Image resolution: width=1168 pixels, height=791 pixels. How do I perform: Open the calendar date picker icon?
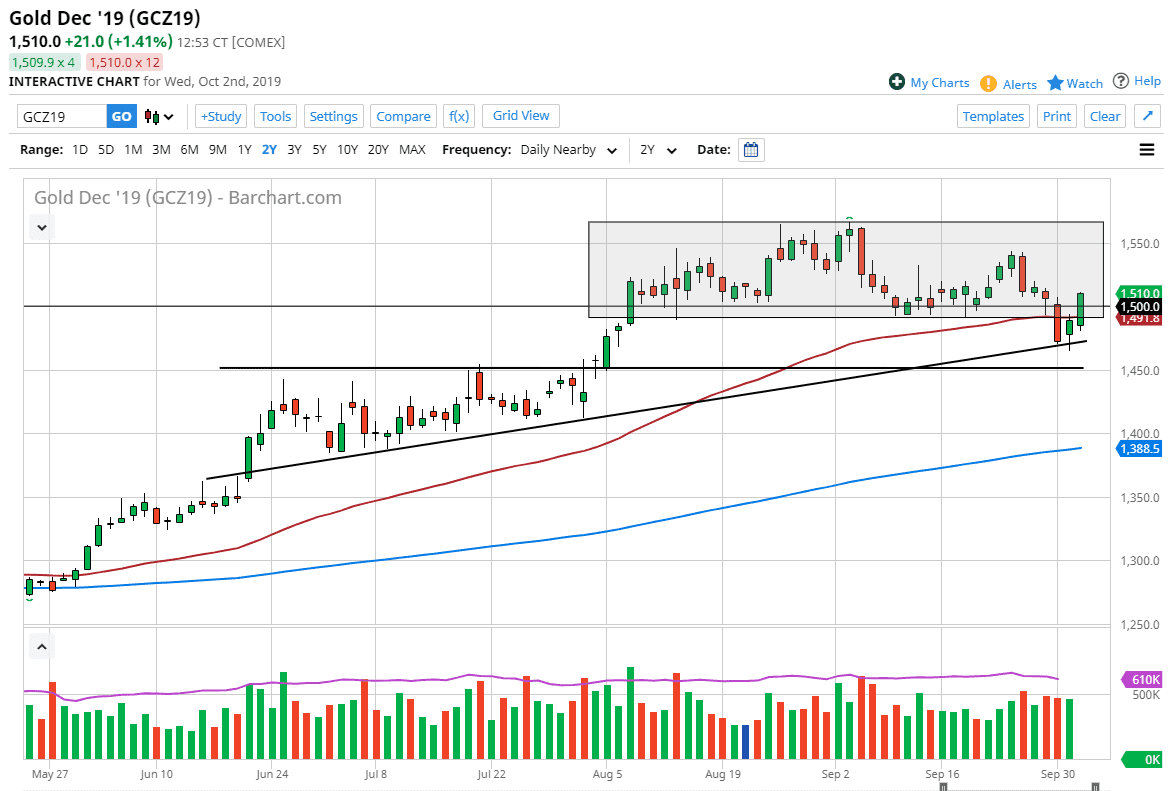[751, 150]
